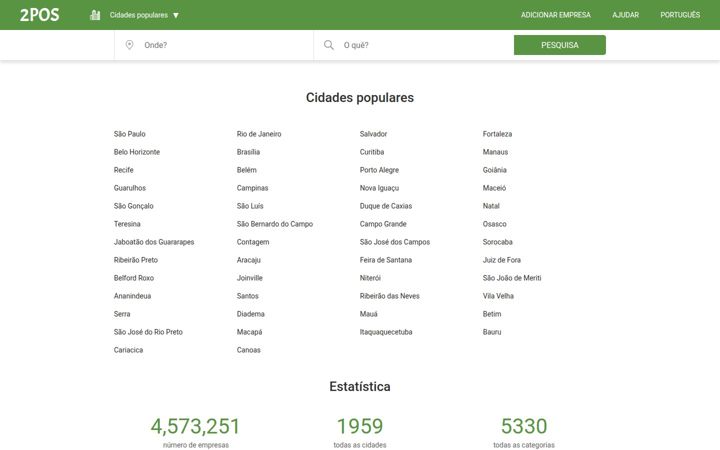Visit the Ribeirão Preto page
The height and width of the screenshot is (450, 720).
coord(135,260)
